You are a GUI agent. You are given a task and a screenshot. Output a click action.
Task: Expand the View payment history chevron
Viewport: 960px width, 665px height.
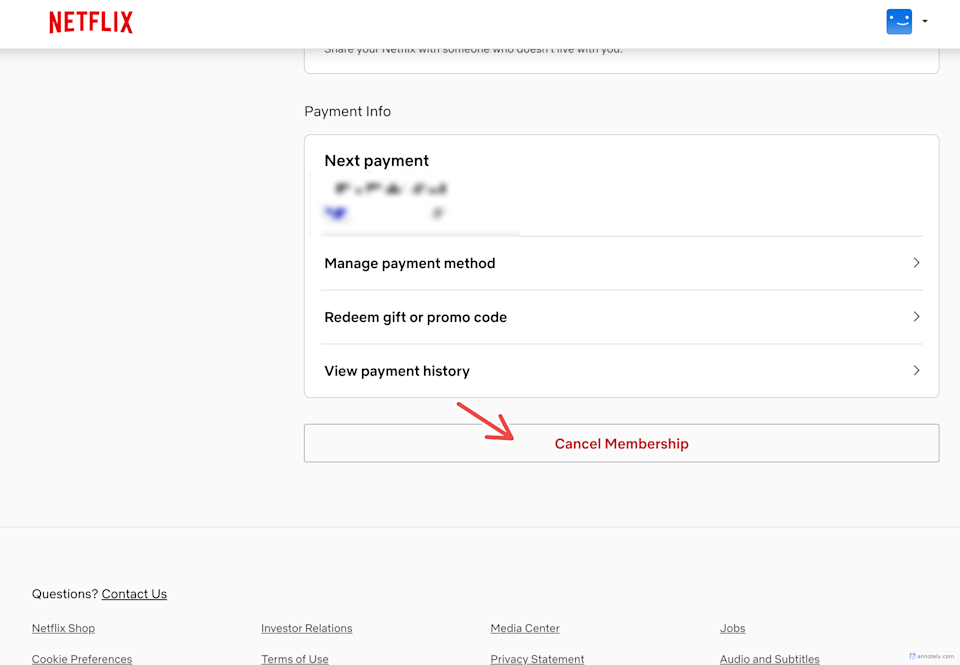coord(916,370)
